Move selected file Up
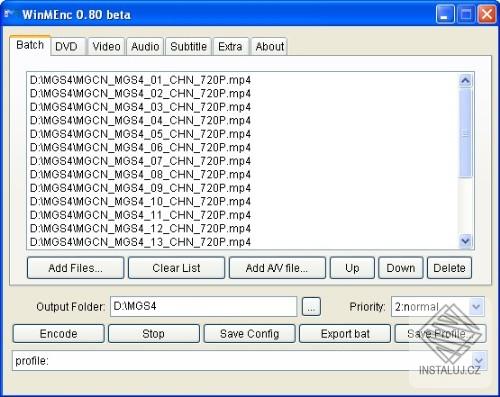Screen dimensions: 500x397 click(352, 268)
